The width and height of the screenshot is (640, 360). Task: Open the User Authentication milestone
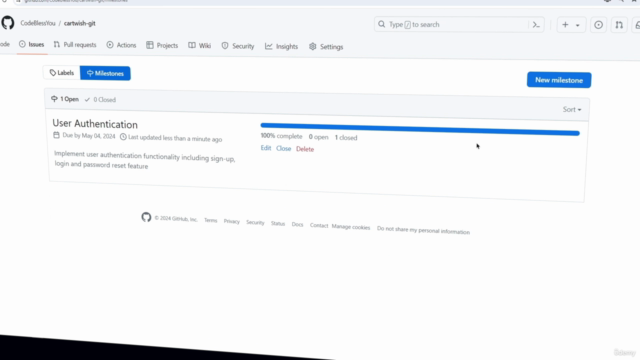[x=95, y=124]
